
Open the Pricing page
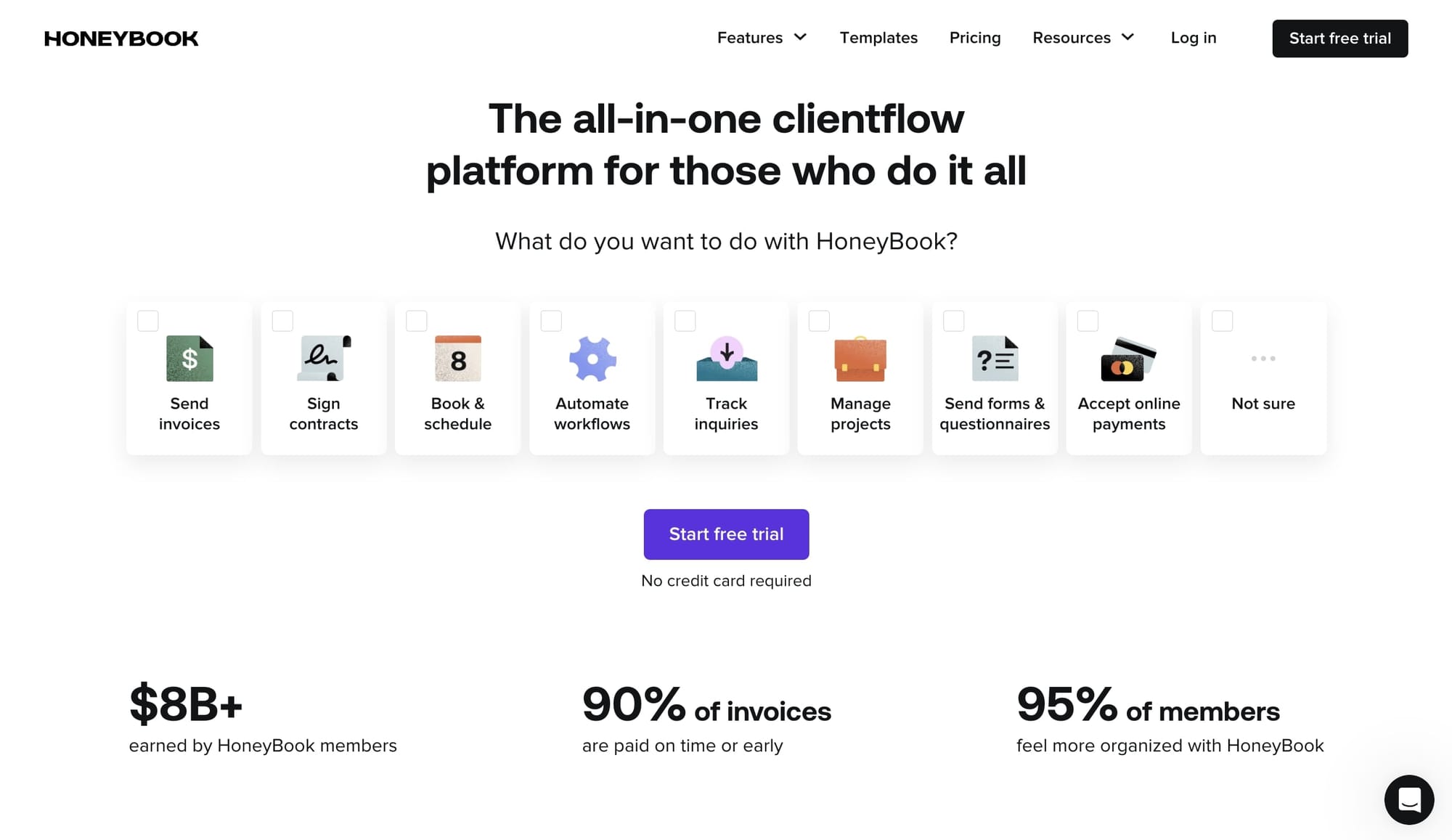point(975,38)
